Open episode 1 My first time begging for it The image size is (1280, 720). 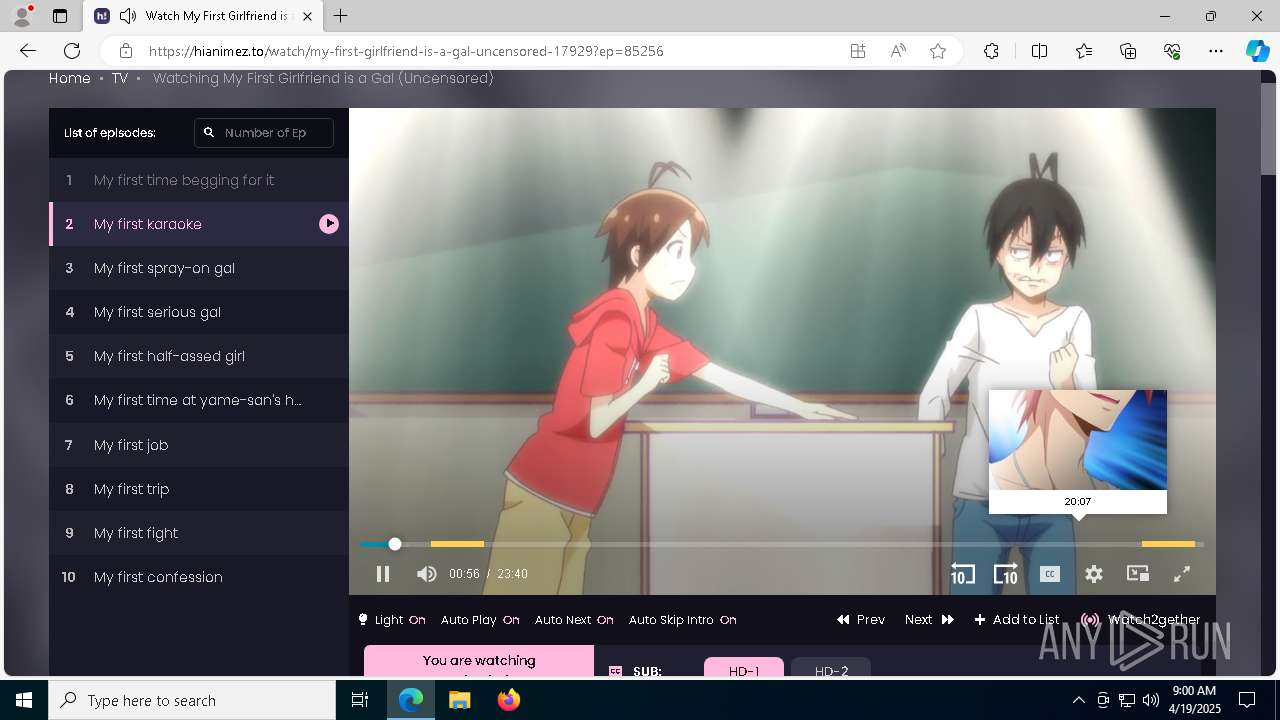(x=199, y=180)
